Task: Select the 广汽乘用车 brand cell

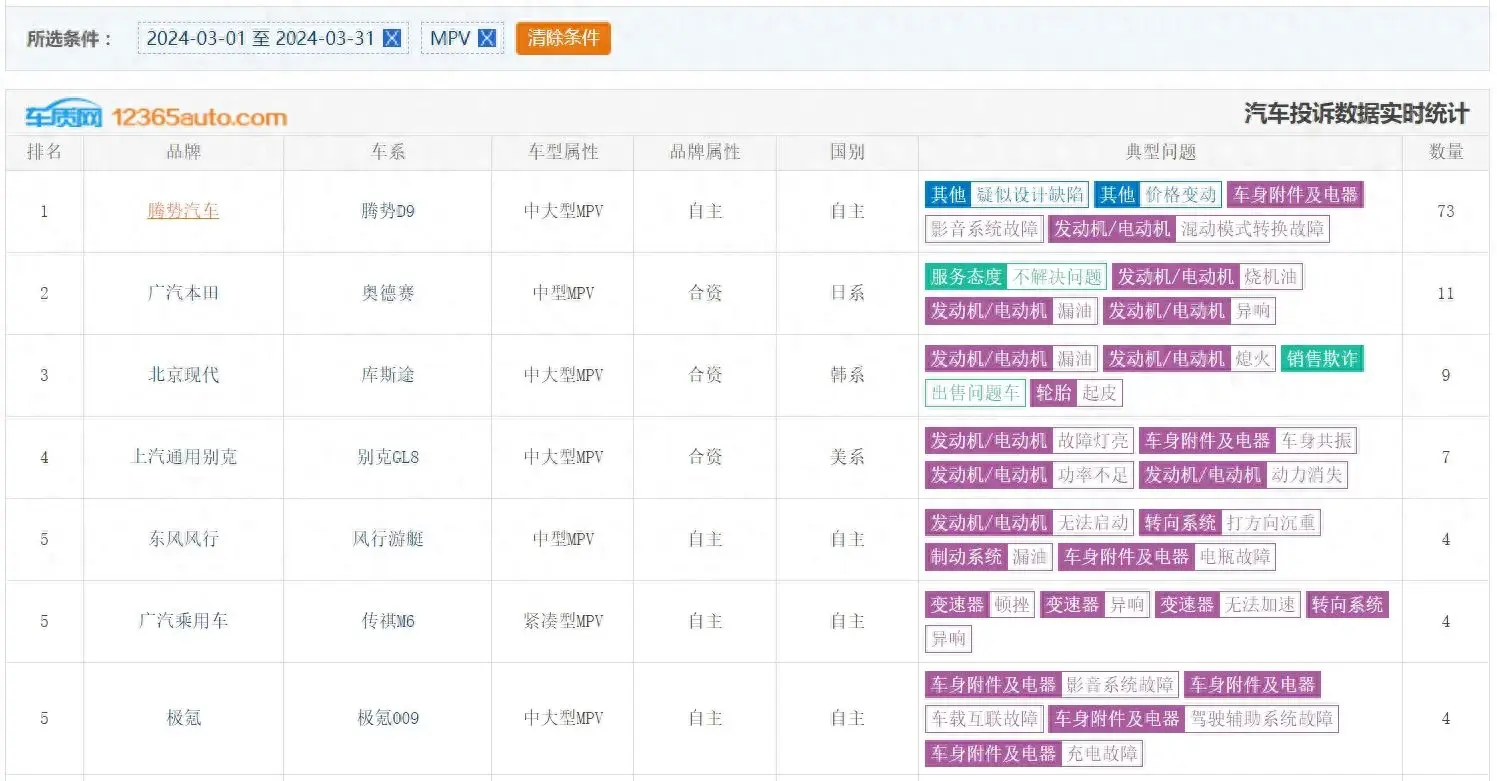Action: click(183, 621)
